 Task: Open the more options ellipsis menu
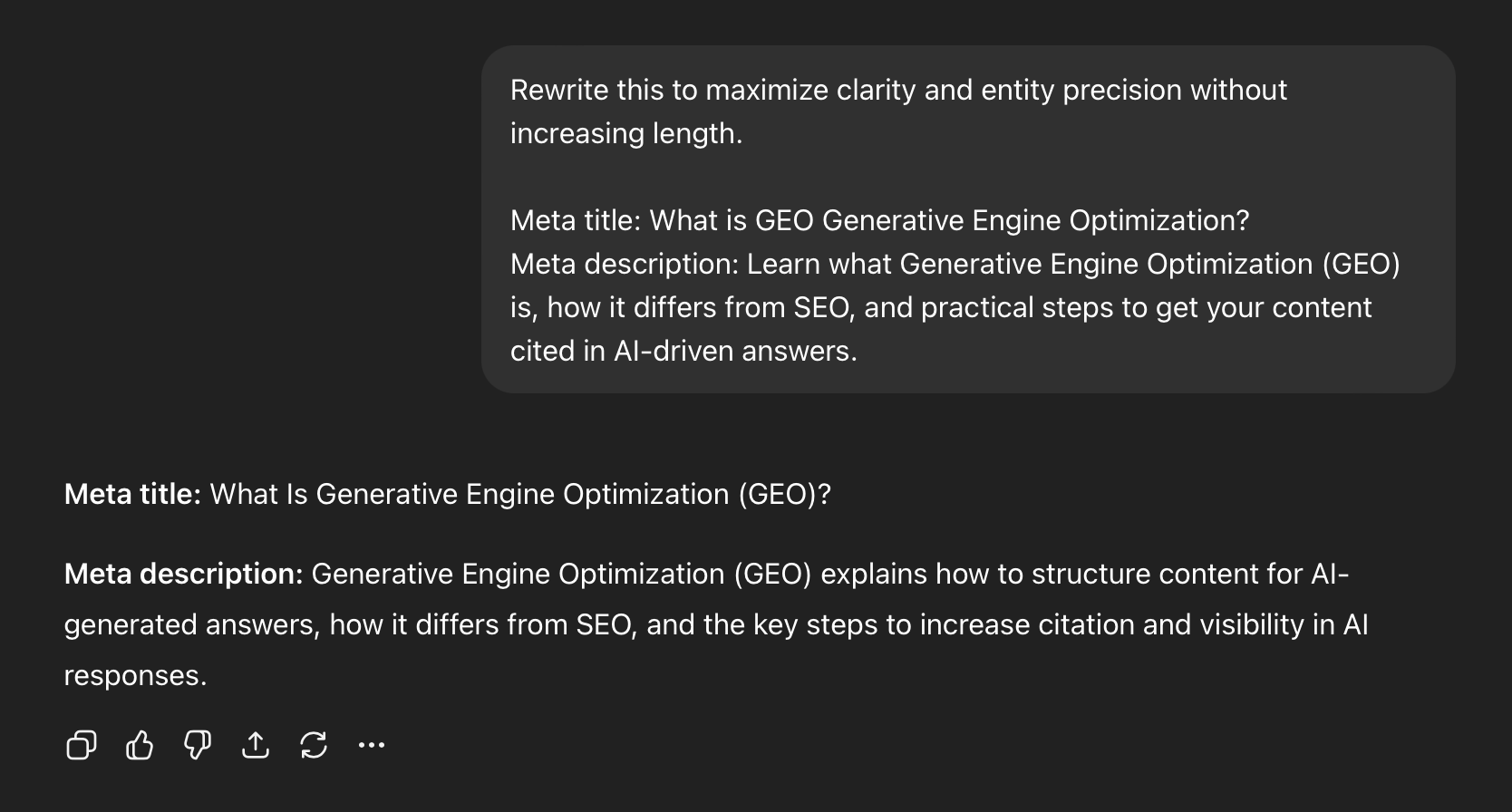[372, 745]
